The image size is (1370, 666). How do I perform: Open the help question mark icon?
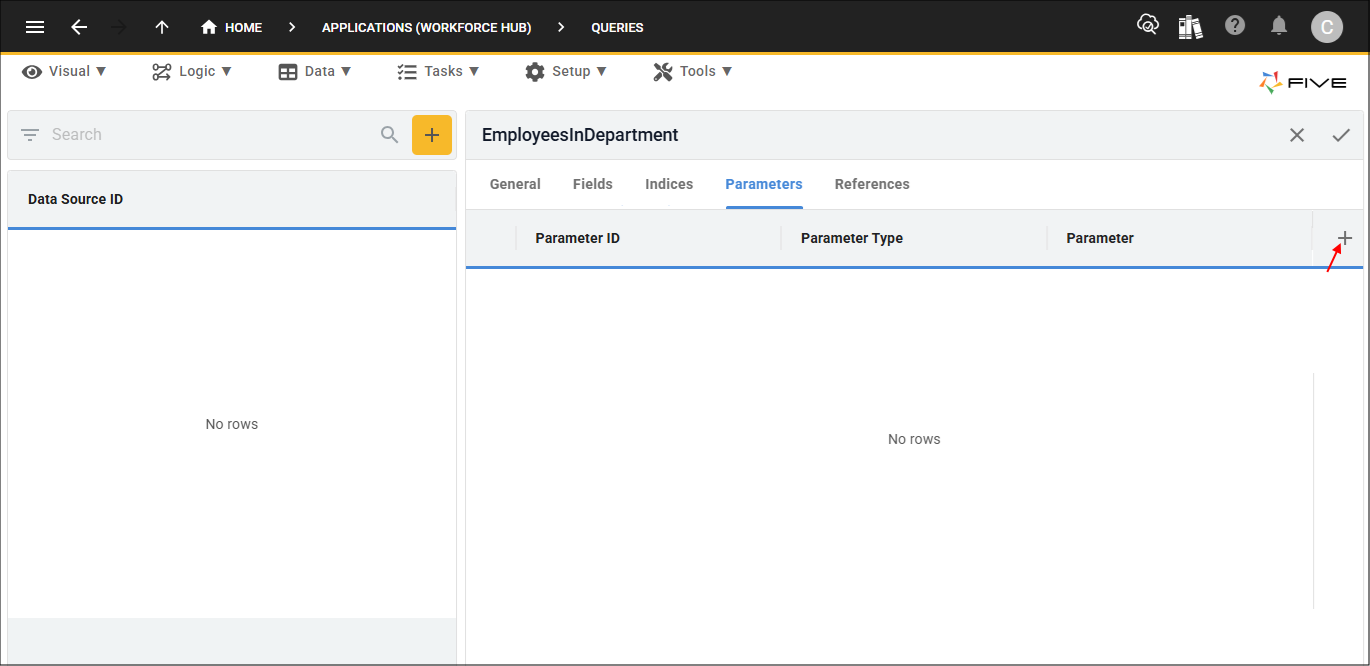[x=1235, y=26]
